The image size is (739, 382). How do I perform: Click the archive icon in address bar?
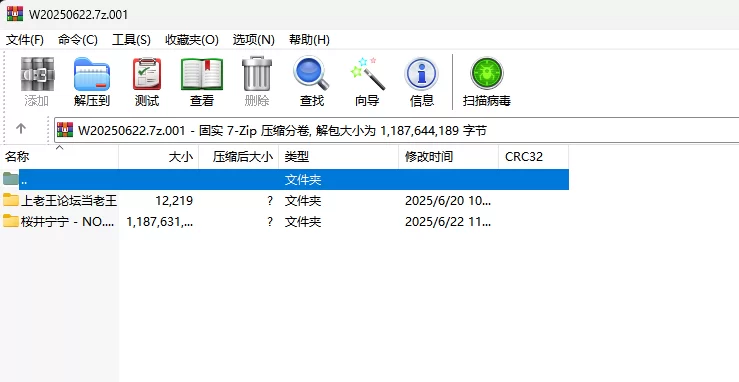coord(65,130)
